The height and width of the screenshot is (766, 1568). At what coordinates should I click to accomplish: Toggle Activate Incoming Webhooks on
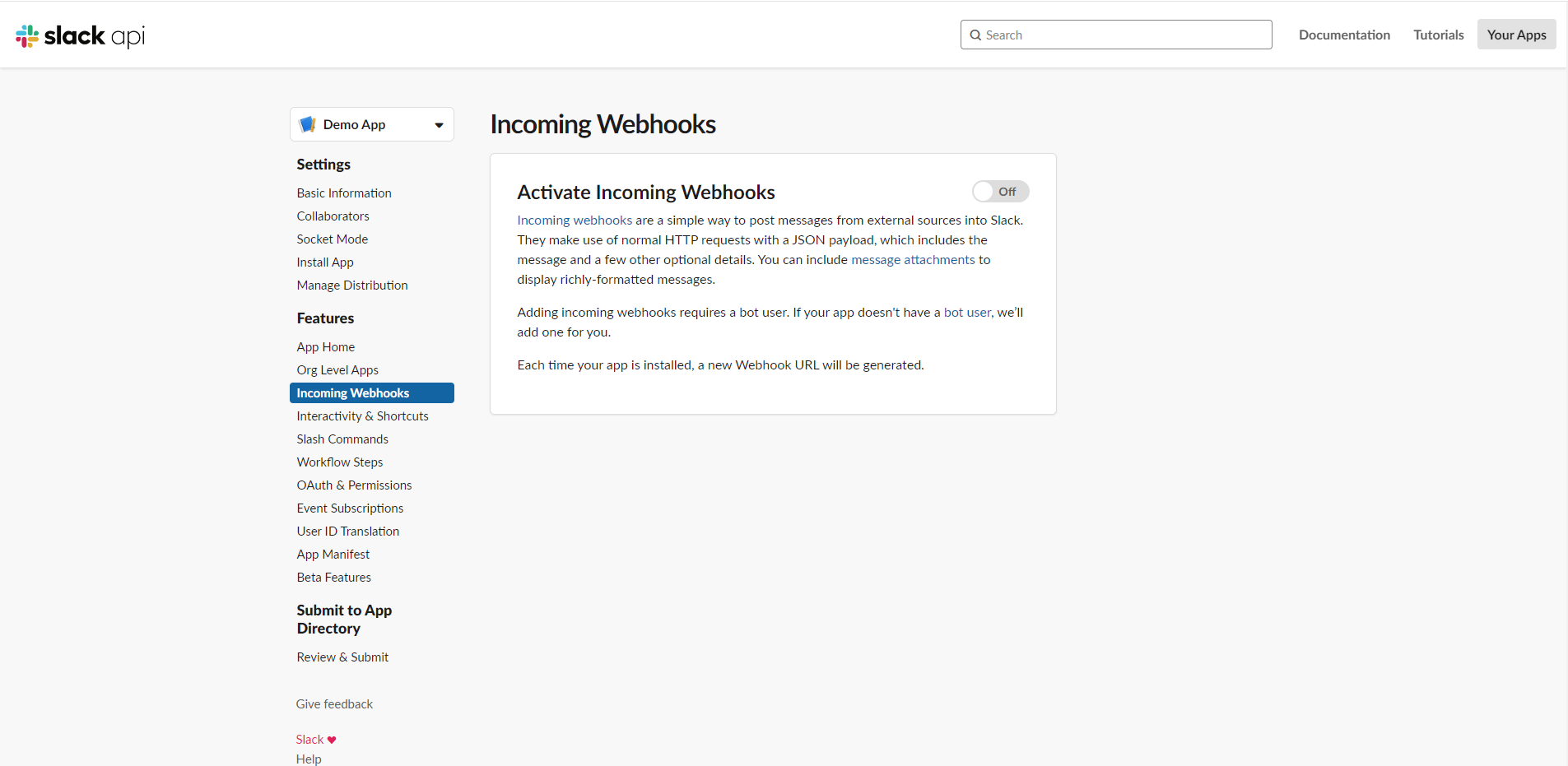(x=1000, y=192)
